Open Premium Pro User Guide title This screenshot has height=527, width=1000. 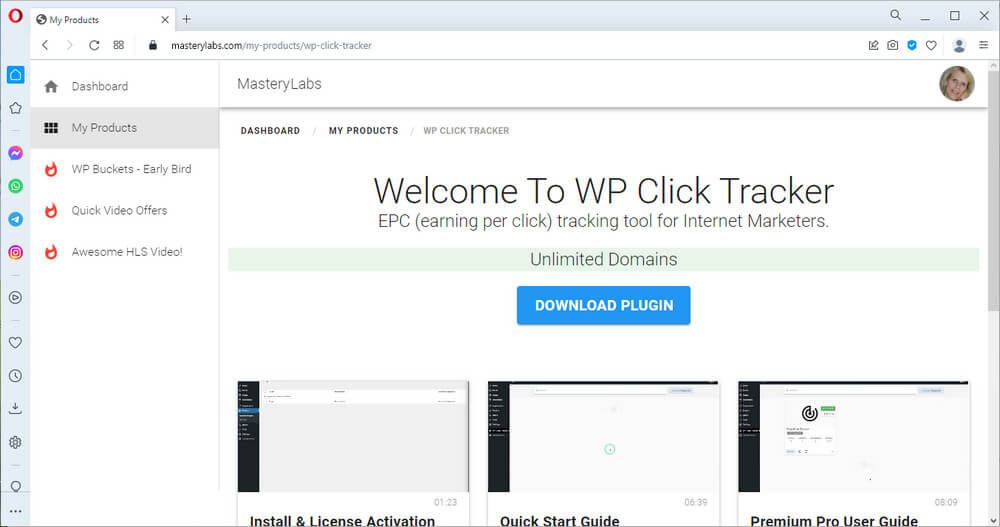pos(834,521)
